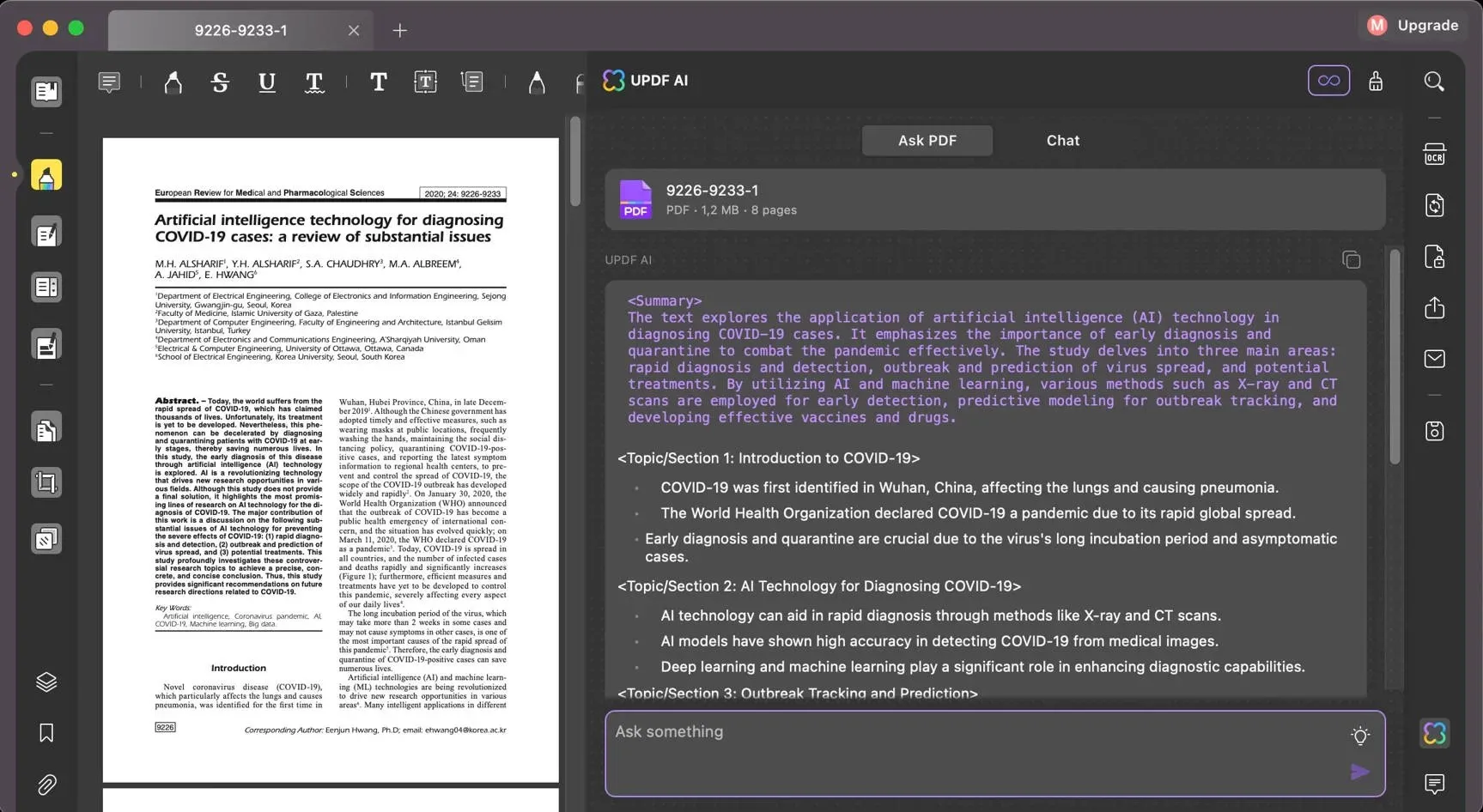Switch to the Ask PDF tab
The height and width of the screenshot is (812, 1483).
tap(927, 141)
